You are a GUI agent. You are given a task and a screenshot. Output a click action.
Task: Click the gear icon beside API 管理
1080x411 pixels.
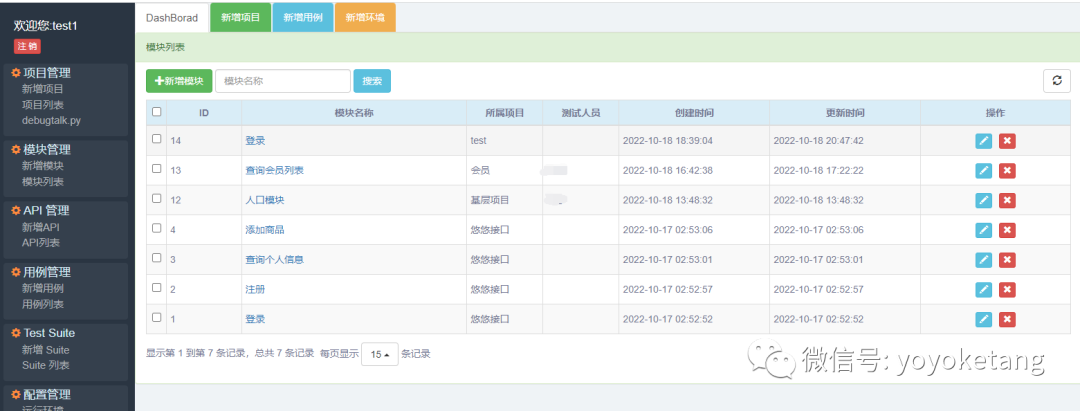pos(16,211)
